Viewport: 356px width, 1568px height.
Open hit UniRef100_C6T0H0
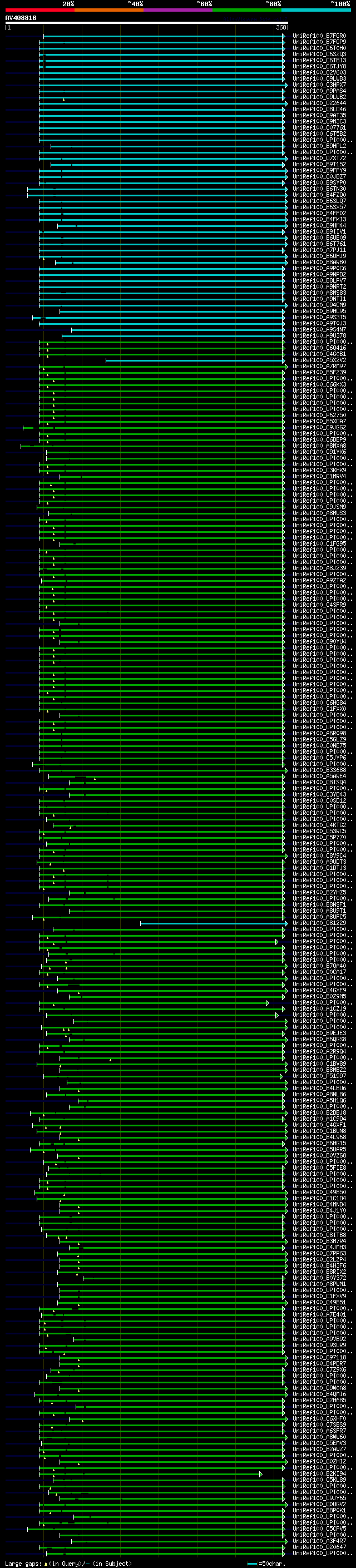319,48
